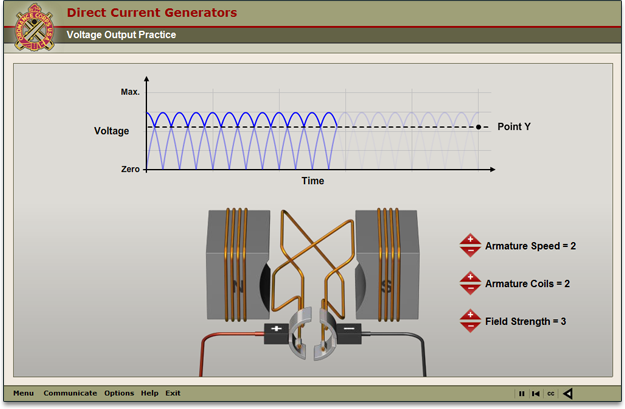Click the Zero axis label
The width and height of the screenshot is (625, 409).
pyautogui.click(x=130, y=169)
